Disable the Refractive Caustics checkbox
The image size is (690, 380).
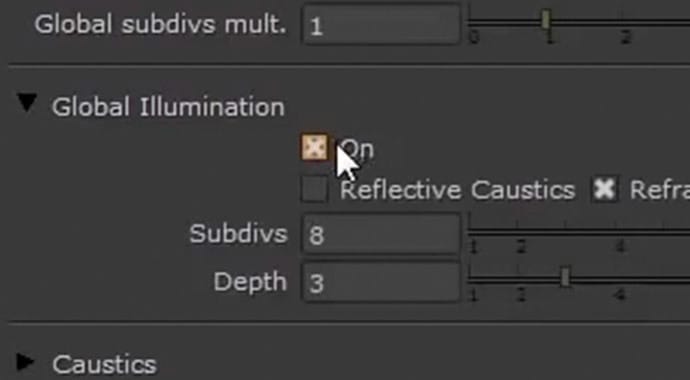click(x=605, y=189)
